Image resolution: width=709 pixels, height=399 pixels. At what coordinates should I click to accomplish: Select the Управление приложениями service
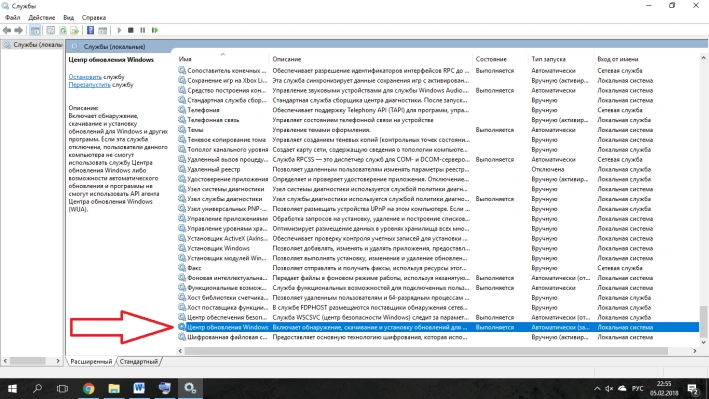point(227,219)
